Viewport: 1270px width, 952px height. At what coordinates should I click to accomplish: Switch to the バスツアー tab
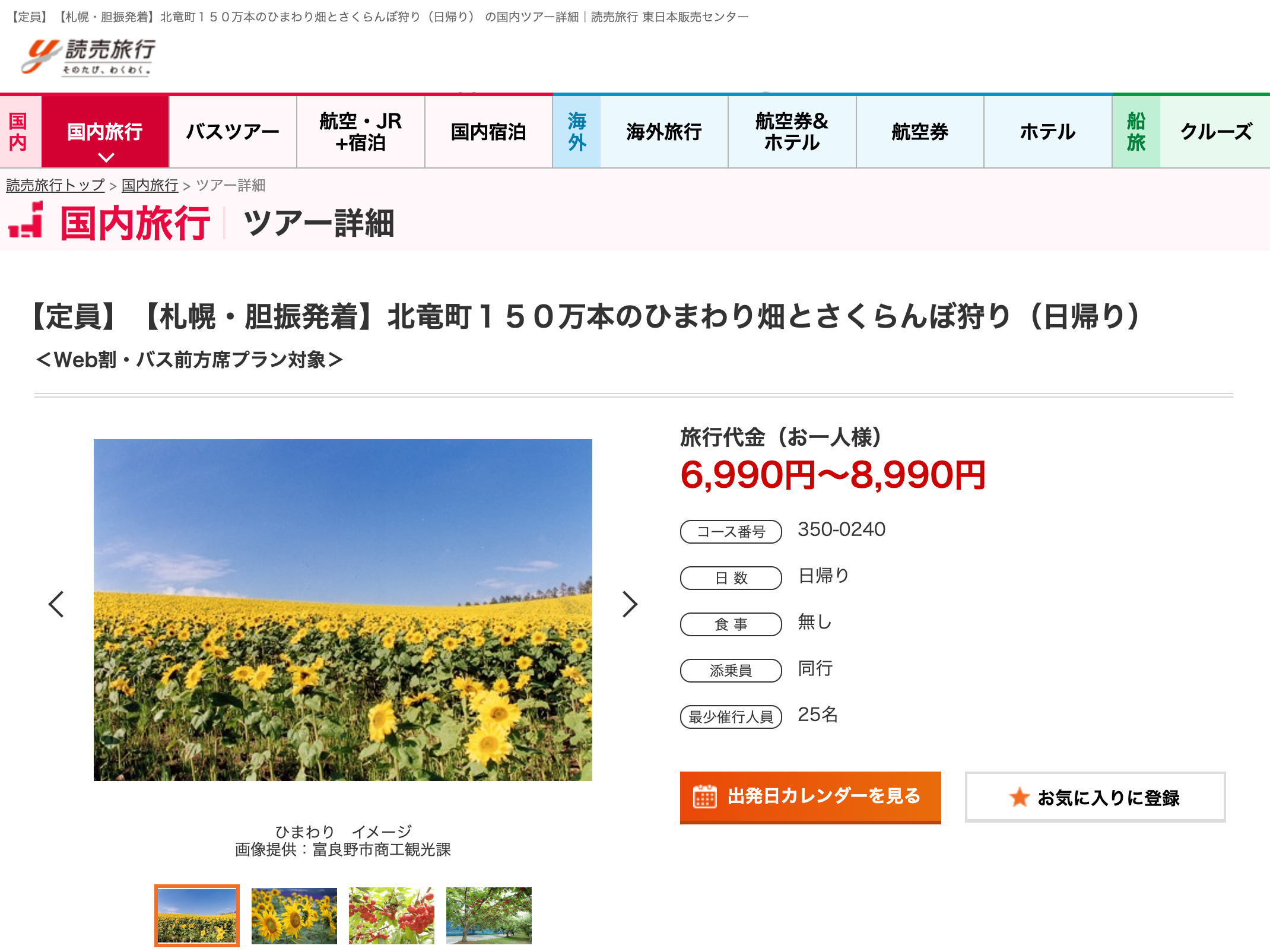[233, 131]
